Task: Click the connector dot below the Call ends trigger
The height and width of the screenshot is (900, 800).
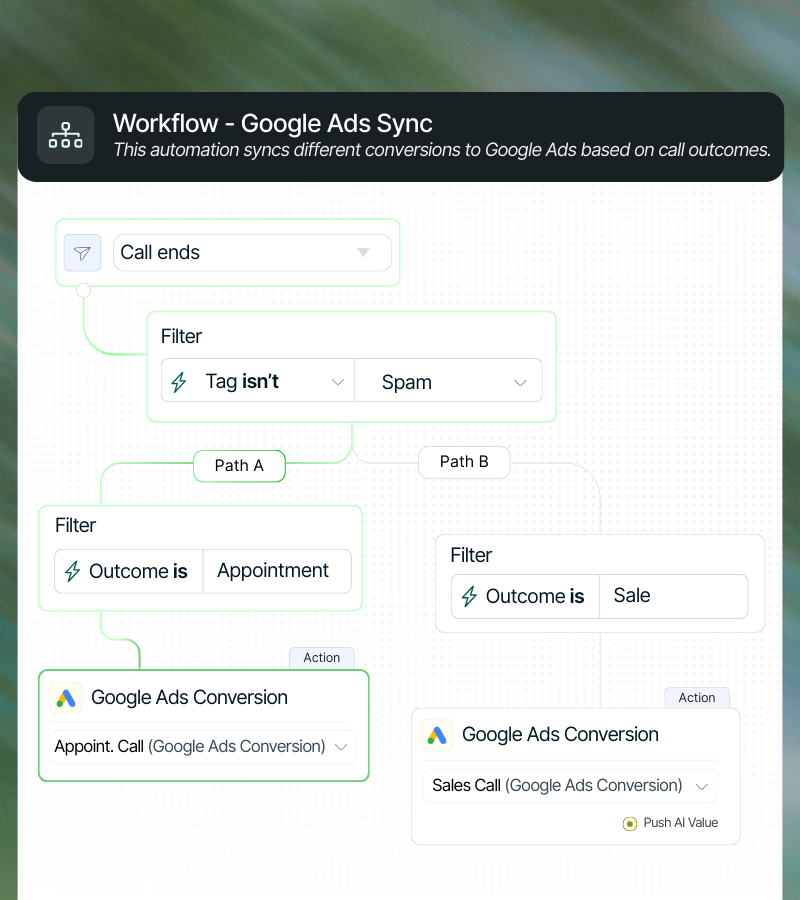Action: point(83,289)
